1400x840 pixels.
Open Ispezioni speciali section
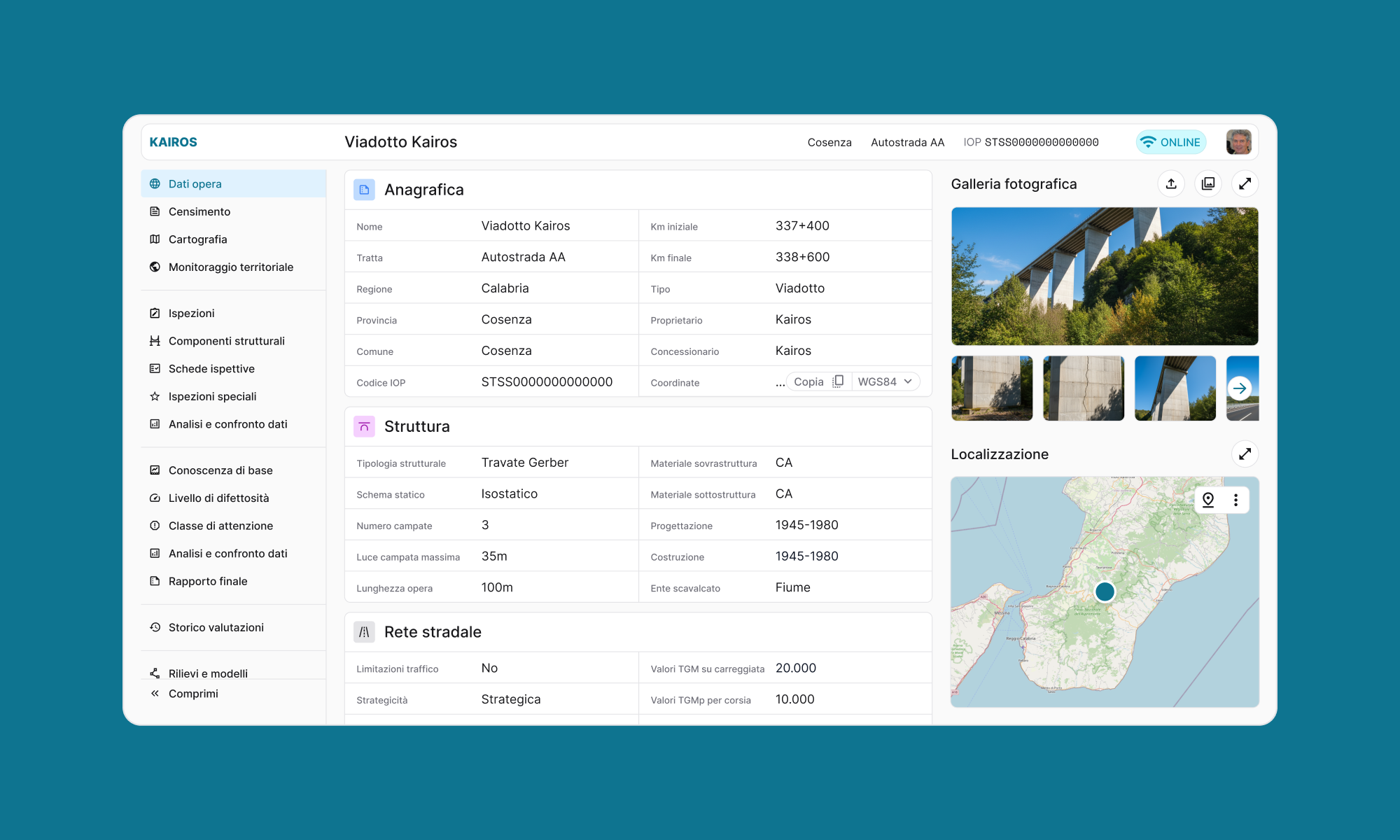(x=212, y=396)
